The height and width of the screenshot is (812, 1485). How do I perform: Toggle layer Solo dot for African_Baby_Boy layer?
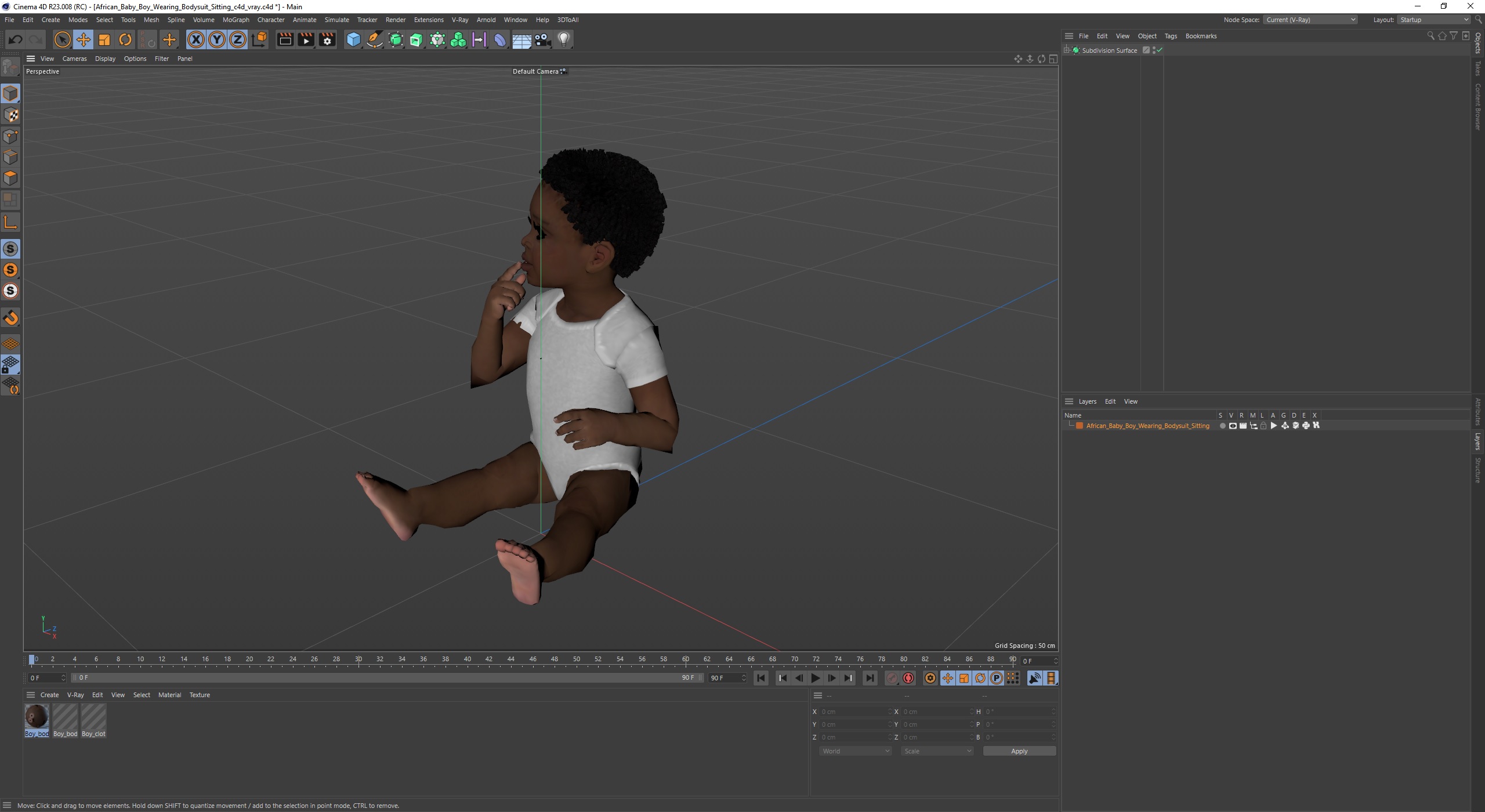pyautogui.click(x=1222, y=426)
